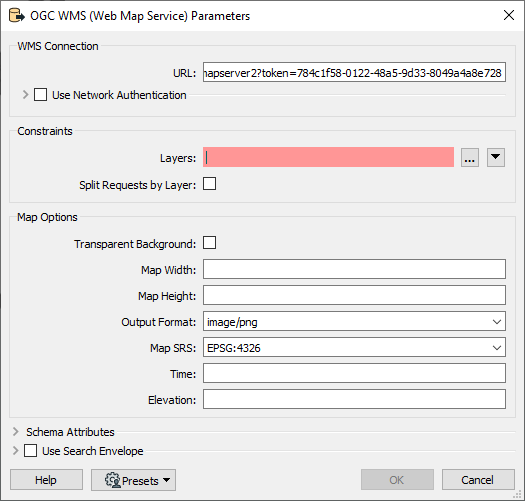
Task: Open the Output Format dropdown
Action: (354, 321)
